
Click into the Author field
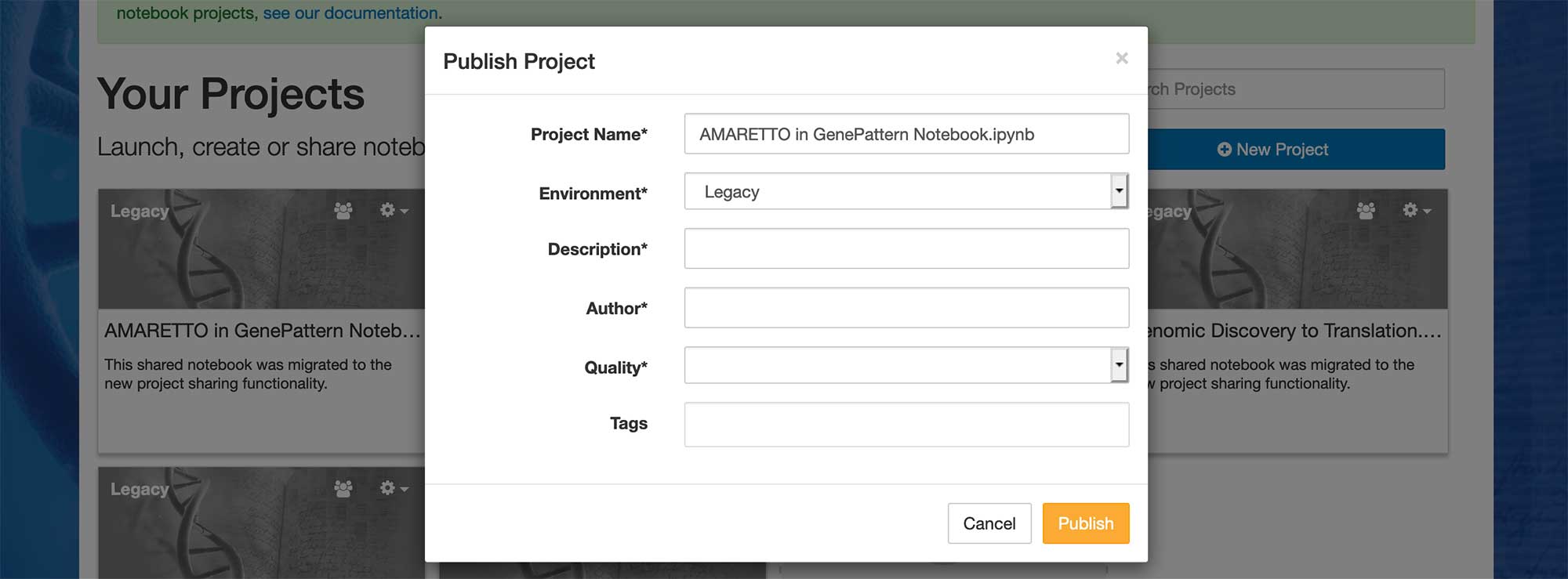click(x=906, y=308)
